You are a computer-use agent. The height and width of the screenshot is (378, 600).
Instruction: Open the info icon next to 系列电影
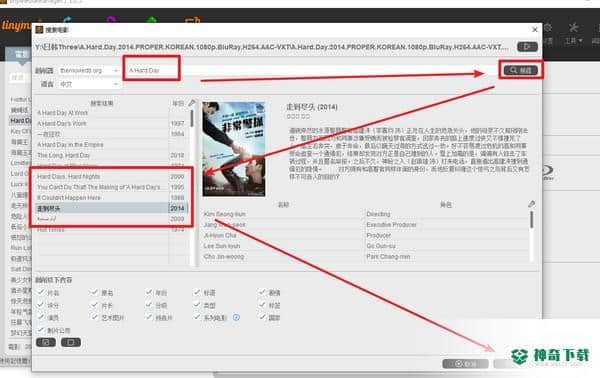236,317
